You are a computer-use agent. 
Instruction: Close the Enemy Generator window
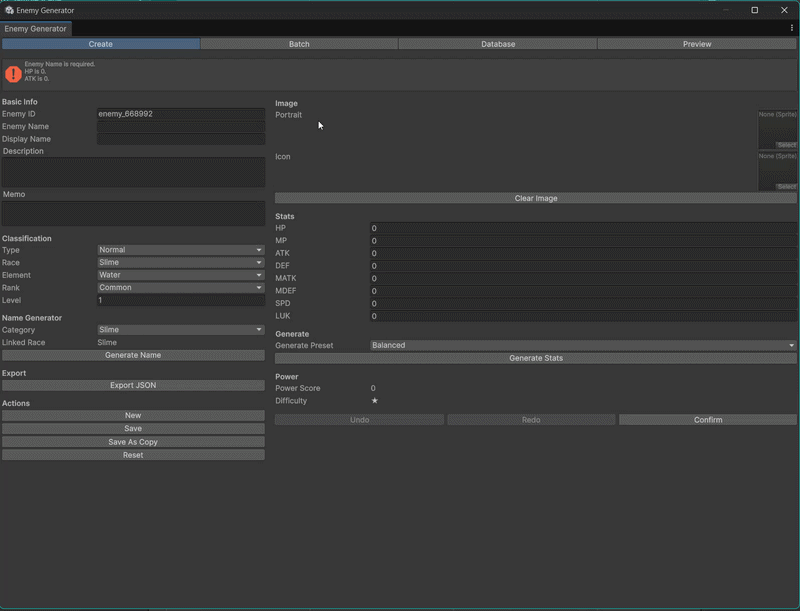(784, 10)
